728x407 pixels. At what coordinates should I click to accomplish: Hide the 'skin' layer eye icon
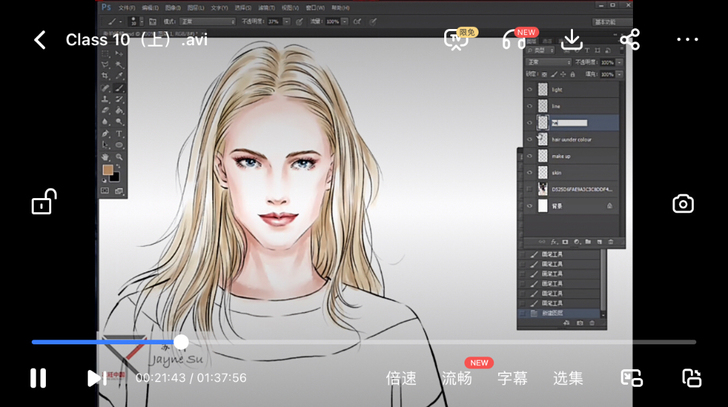[529, 173]
